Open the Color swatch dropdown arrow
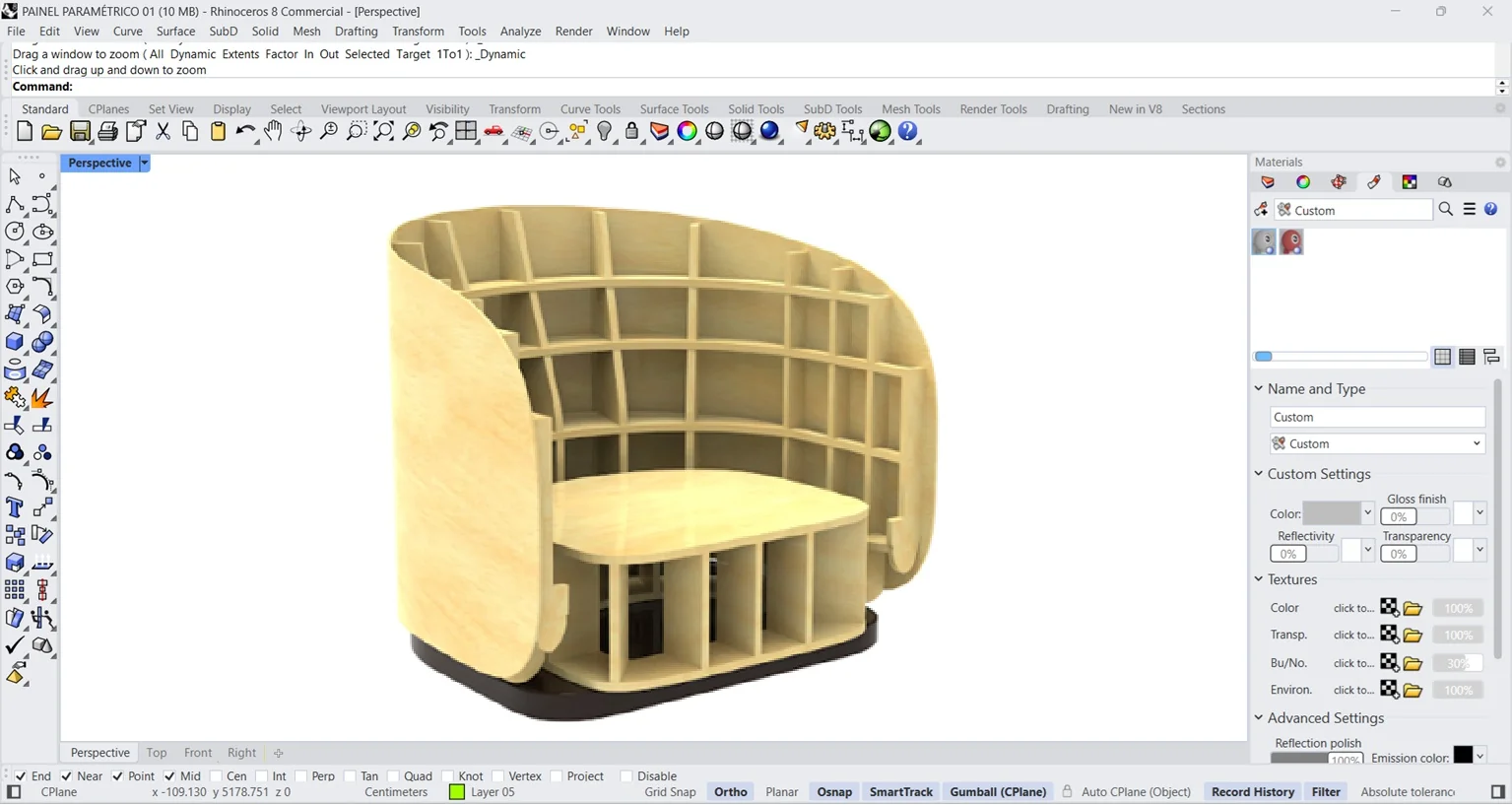The image size is (1512, 805). point(1367,513)
